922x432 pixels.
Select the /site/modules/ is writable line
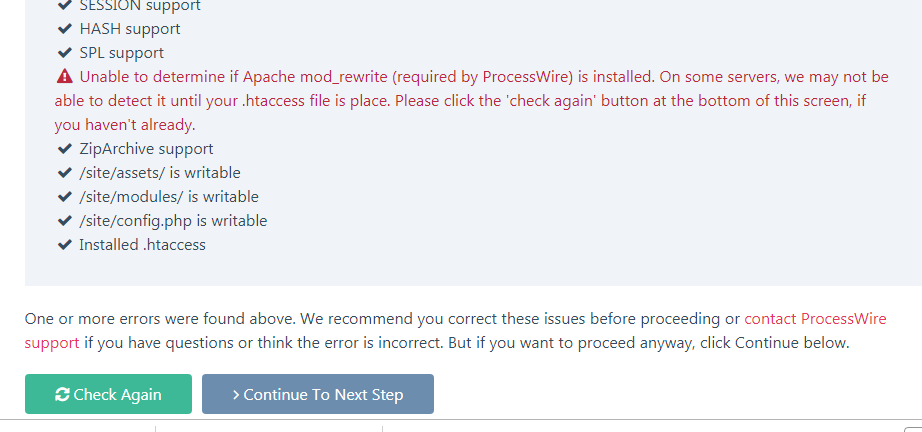pos(169,197)
